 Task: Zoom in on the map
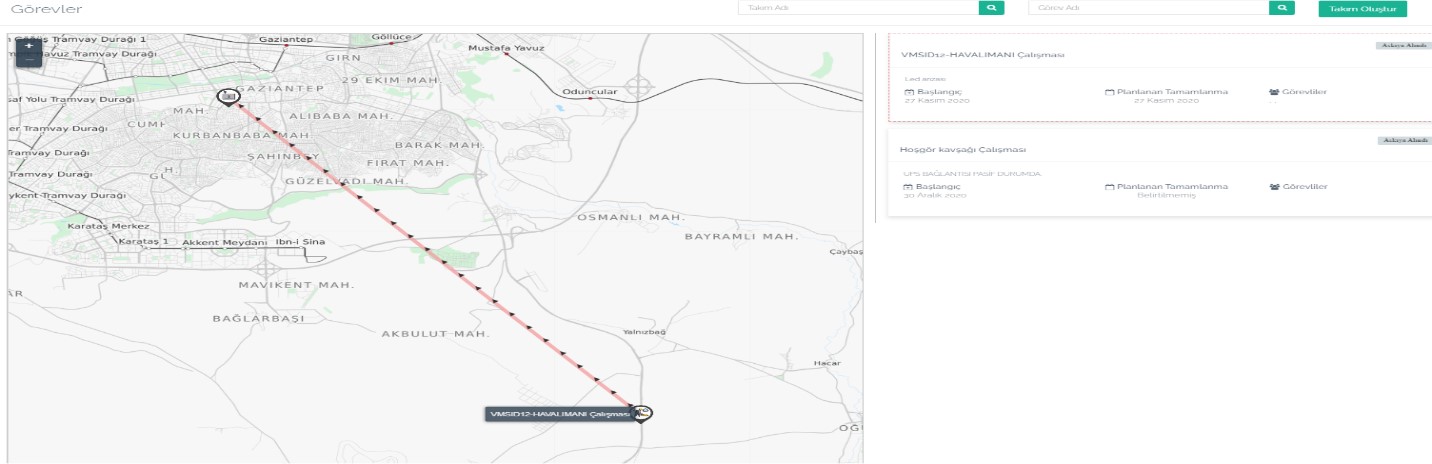pyautogui.click(x=29, y=46)
